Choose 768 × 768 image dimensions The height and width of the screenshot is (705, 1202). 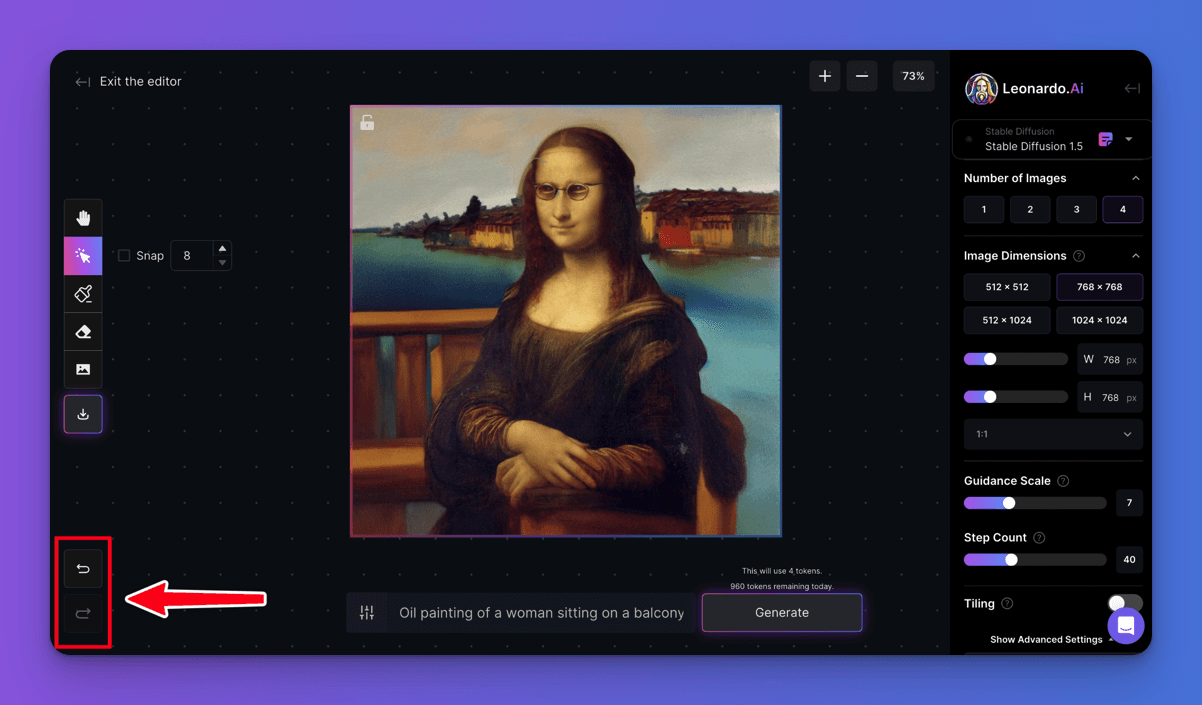tap(1100, 287)
